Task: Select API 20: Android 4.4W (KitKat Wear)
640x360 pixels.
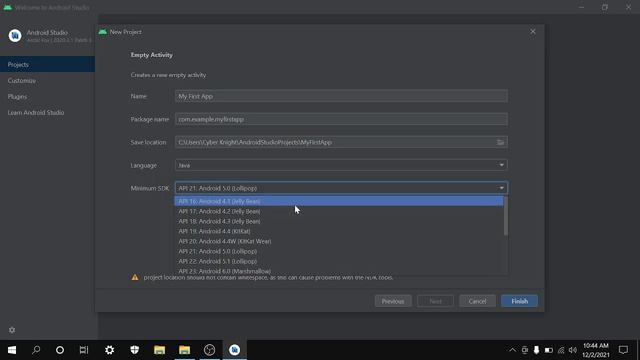Action: point(339,241)
